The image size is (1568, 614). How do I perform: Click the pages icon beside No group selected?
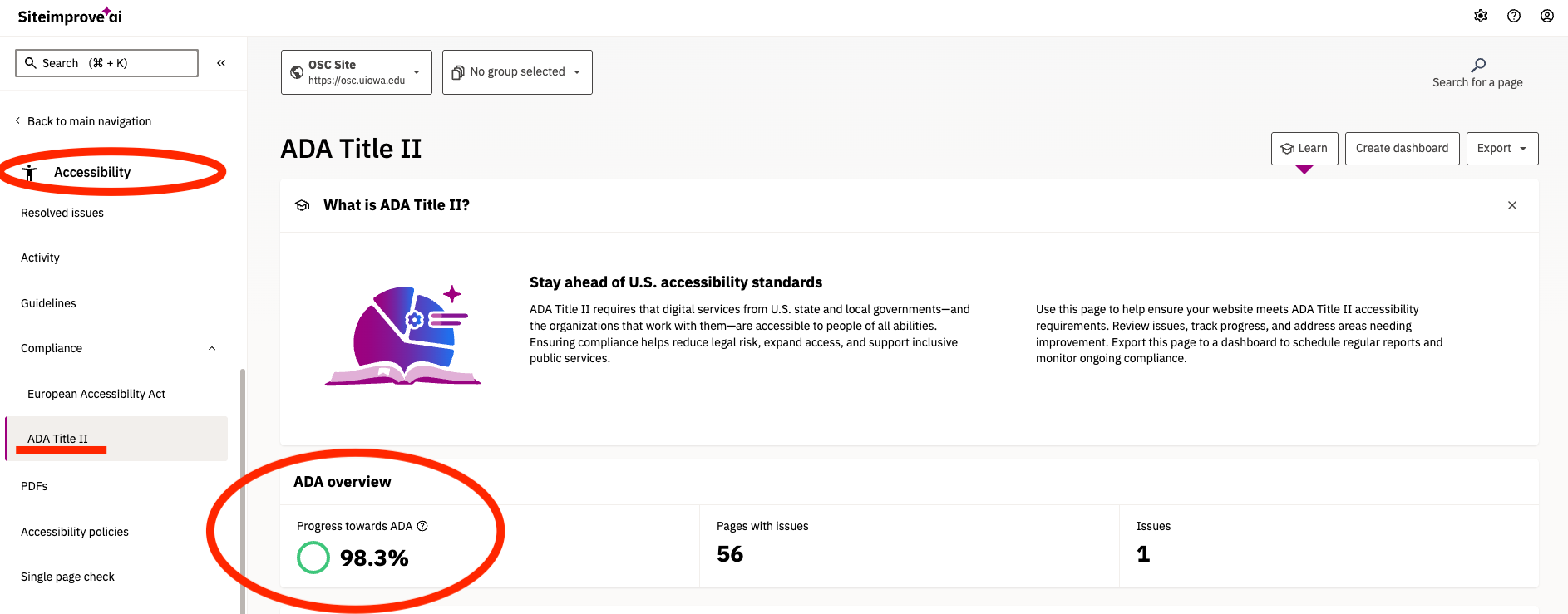[457, 72]
